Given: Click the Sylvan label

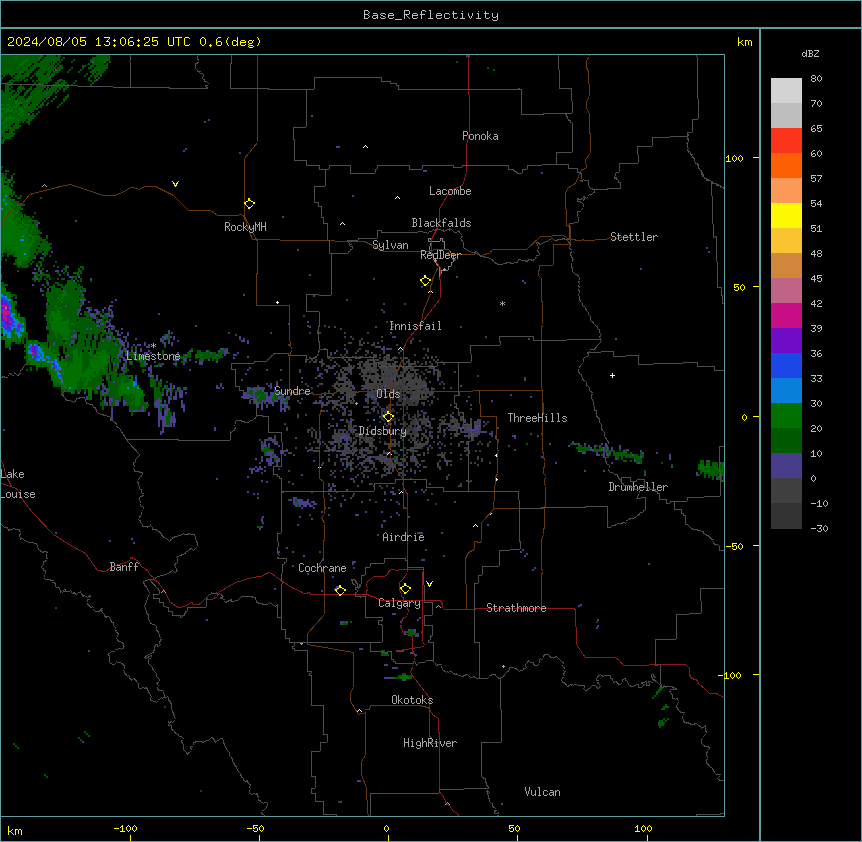Looking at the screenshot, I should coord(390,245).
